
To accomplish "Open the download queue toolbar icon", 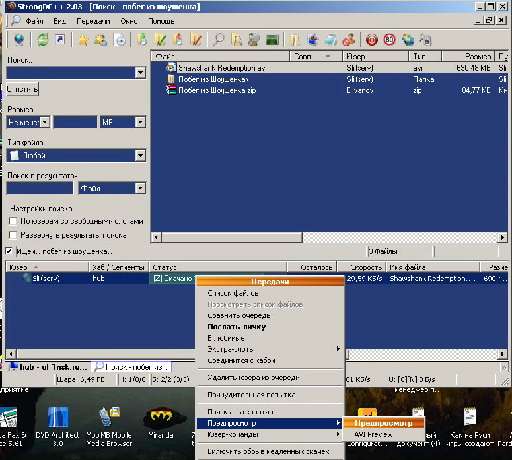I will (142, 40).
